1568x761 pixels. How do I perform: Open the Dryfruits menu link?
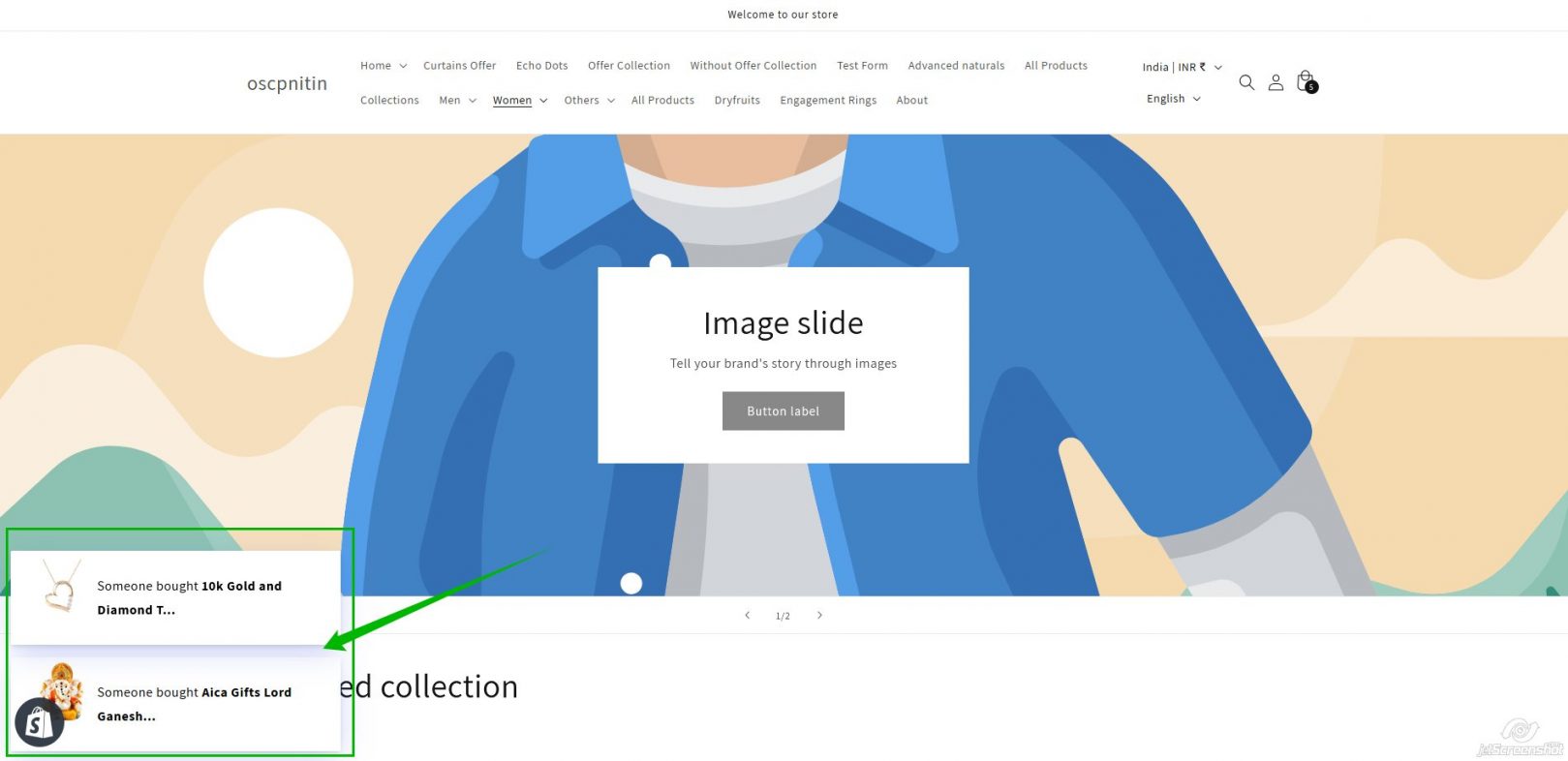[737, 101]
